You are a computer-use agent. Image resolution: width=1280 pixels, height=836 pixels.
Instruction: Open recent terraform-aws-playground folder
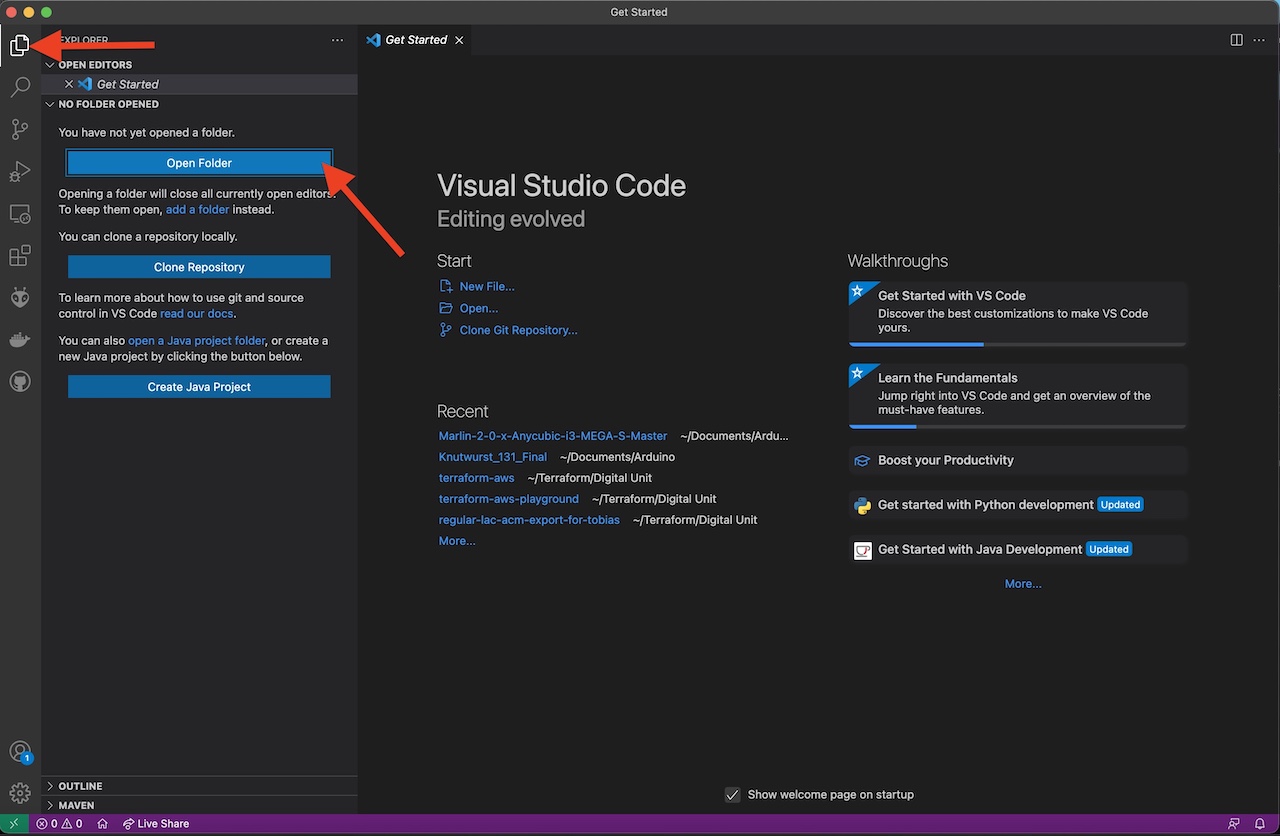click(509, 499)
